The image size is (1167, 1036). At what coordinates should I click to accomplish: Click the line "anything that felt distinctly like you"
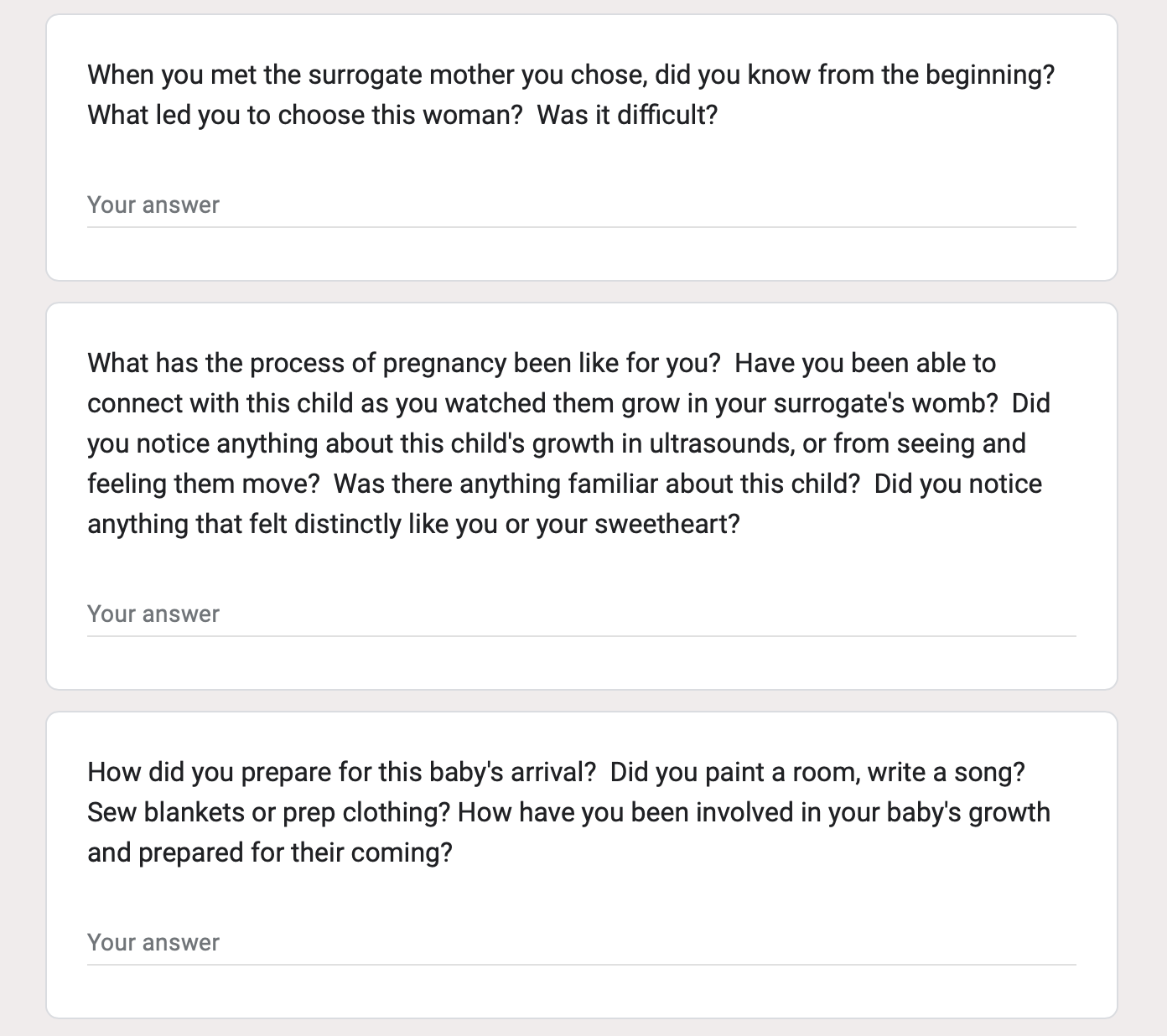click(x=413, y=525)
